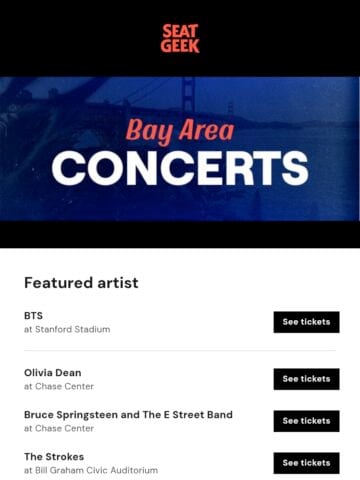This screenshot has width=360, height=480.
Task: See tickets for Olivia Dean
Action: (x=306, y=379)
